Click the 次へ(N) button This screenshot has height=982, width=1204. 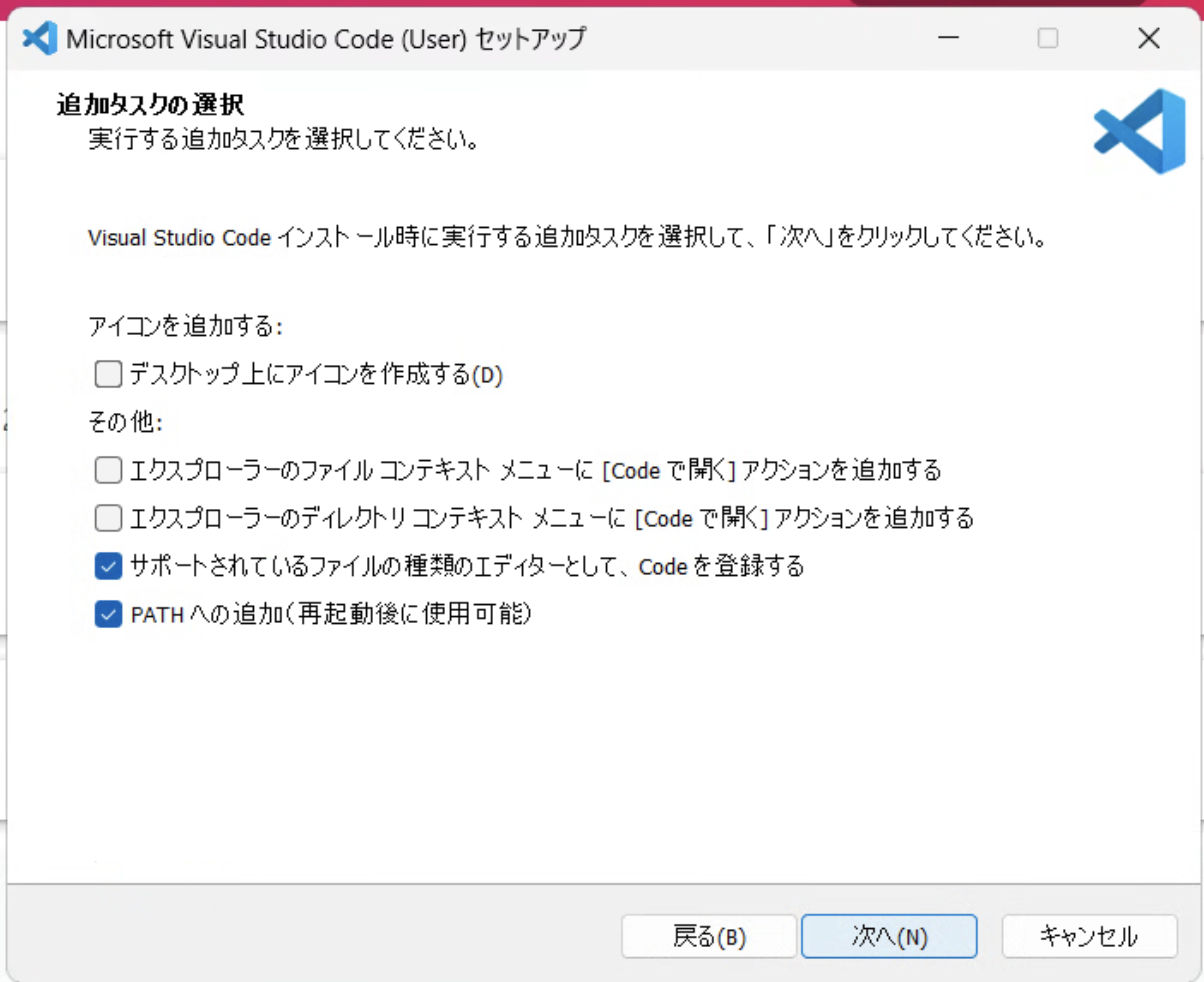(x=889, y=937)
